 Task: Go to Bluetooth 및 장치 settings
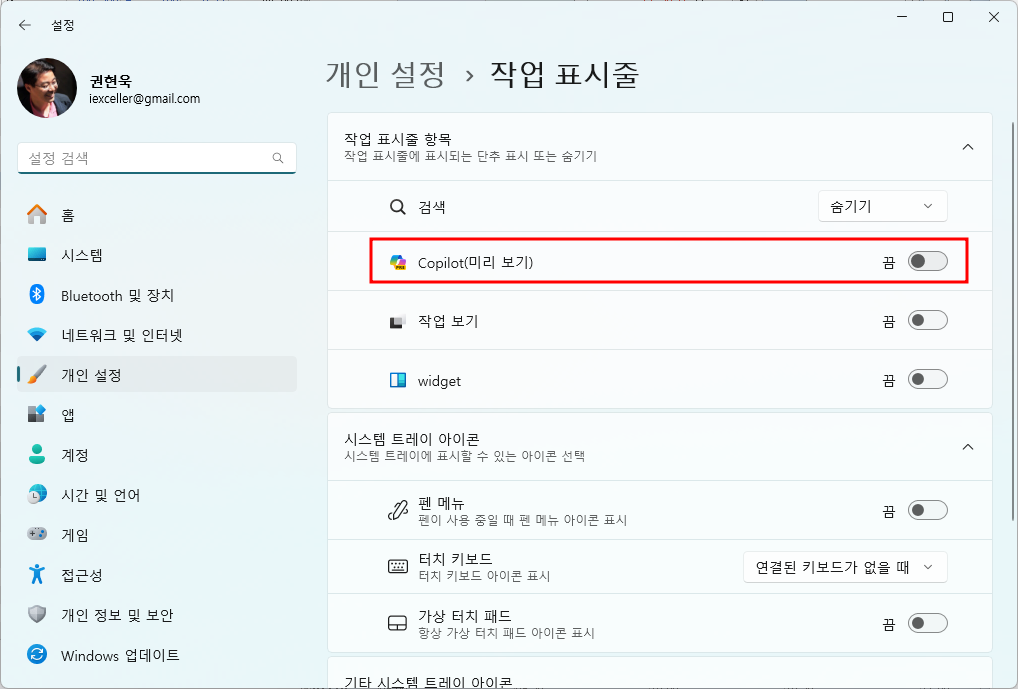coord(156,295)
